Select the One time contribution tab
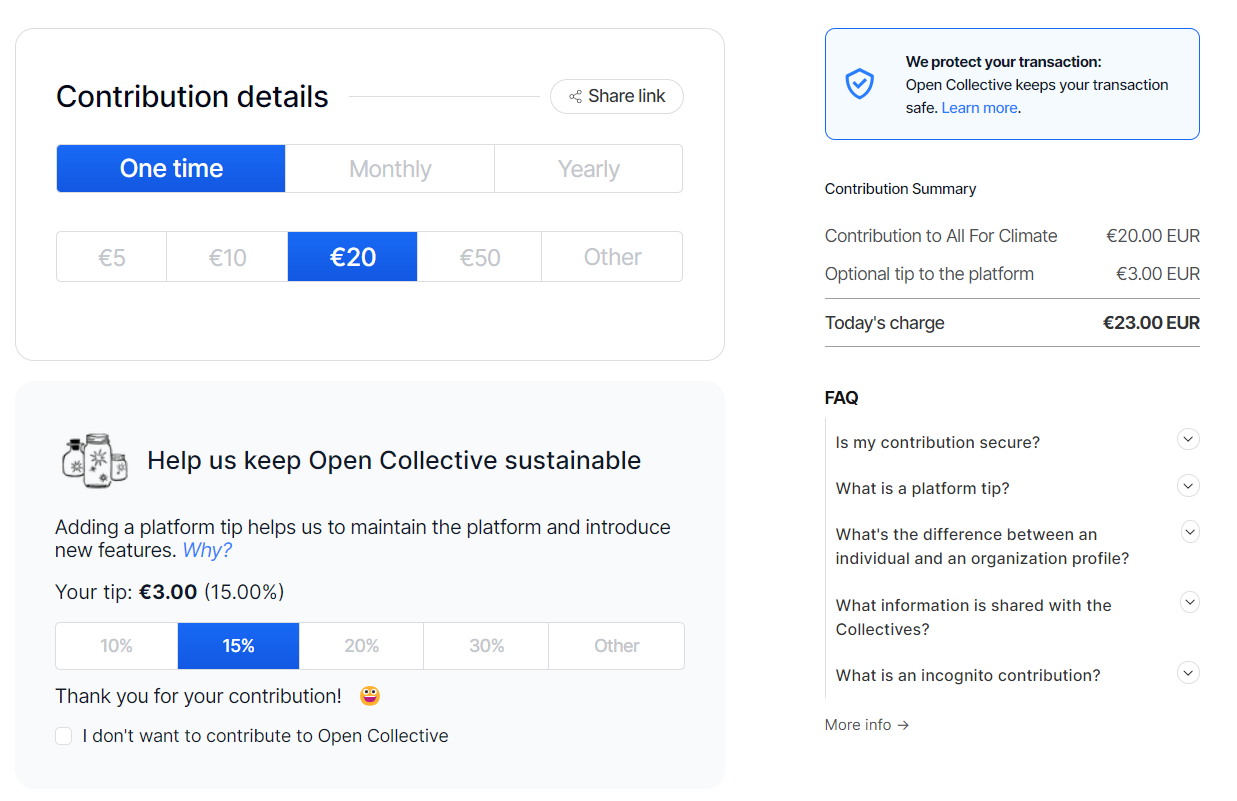 (x=171, y=169)
